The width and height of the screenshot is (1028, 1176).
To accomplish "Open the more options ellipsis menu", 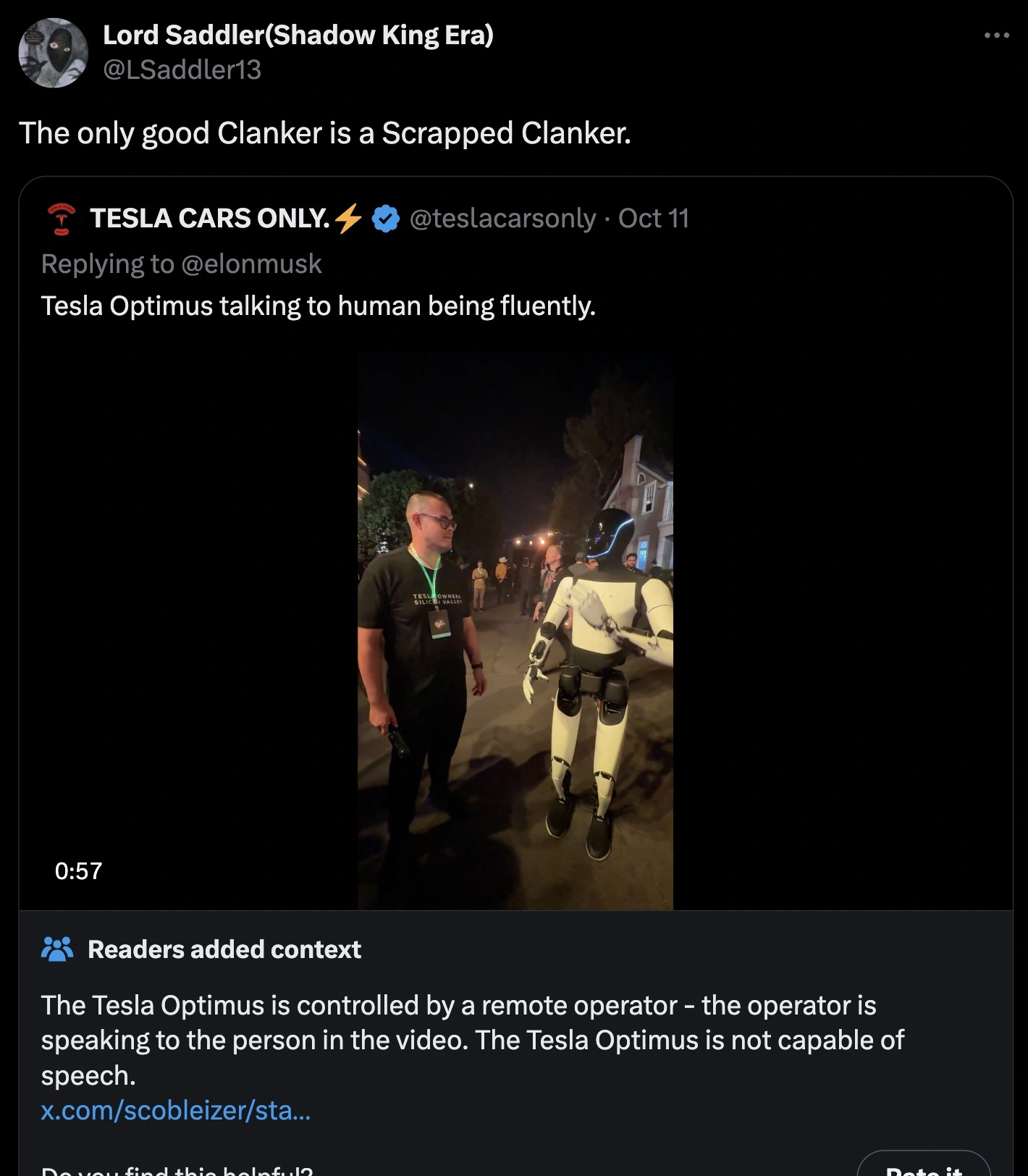I will 997,34.
